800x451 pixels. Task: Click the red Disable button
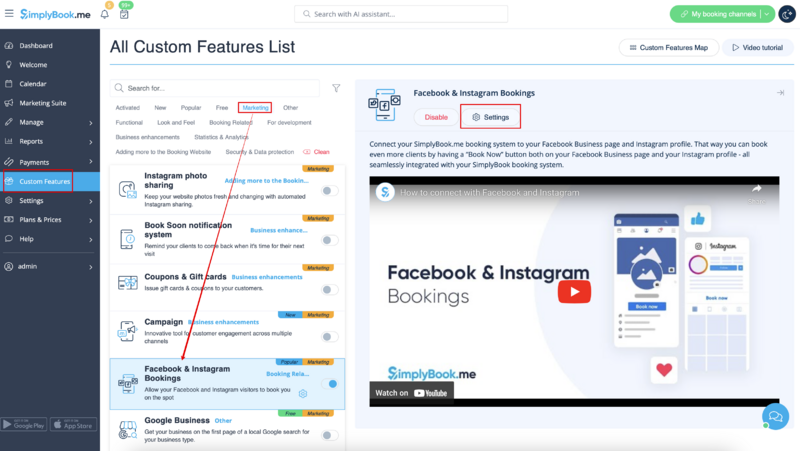[436, 117]
